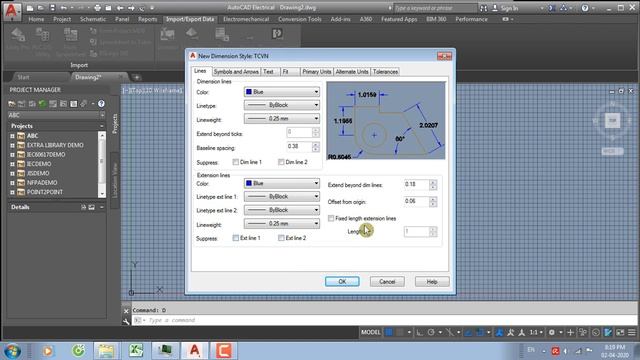
Task: Open Dimension lines Color dropdown
Action: tap(282, 92)
